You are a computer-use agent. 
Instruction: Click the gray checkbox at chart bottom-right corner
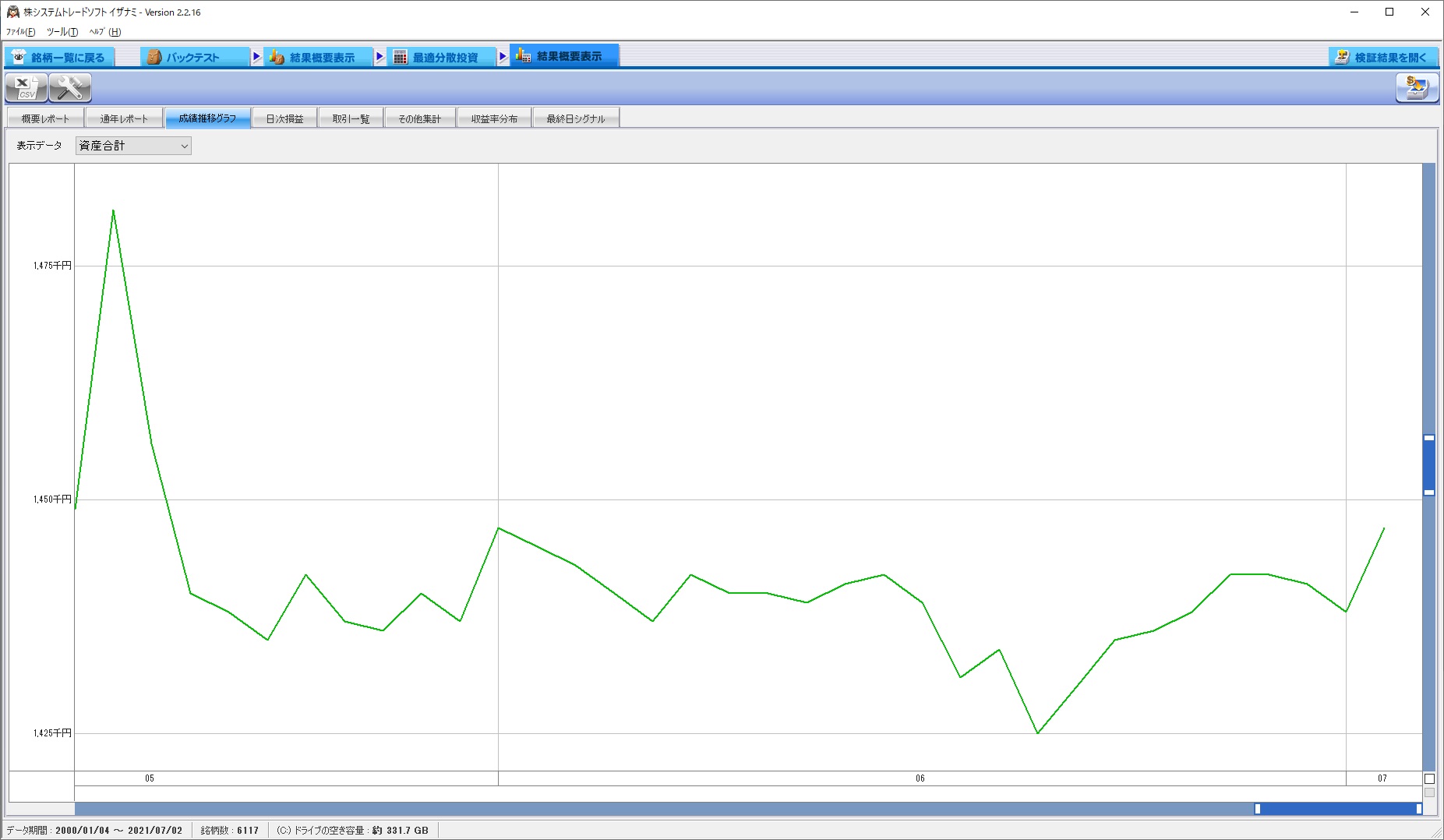point(1429,792)
